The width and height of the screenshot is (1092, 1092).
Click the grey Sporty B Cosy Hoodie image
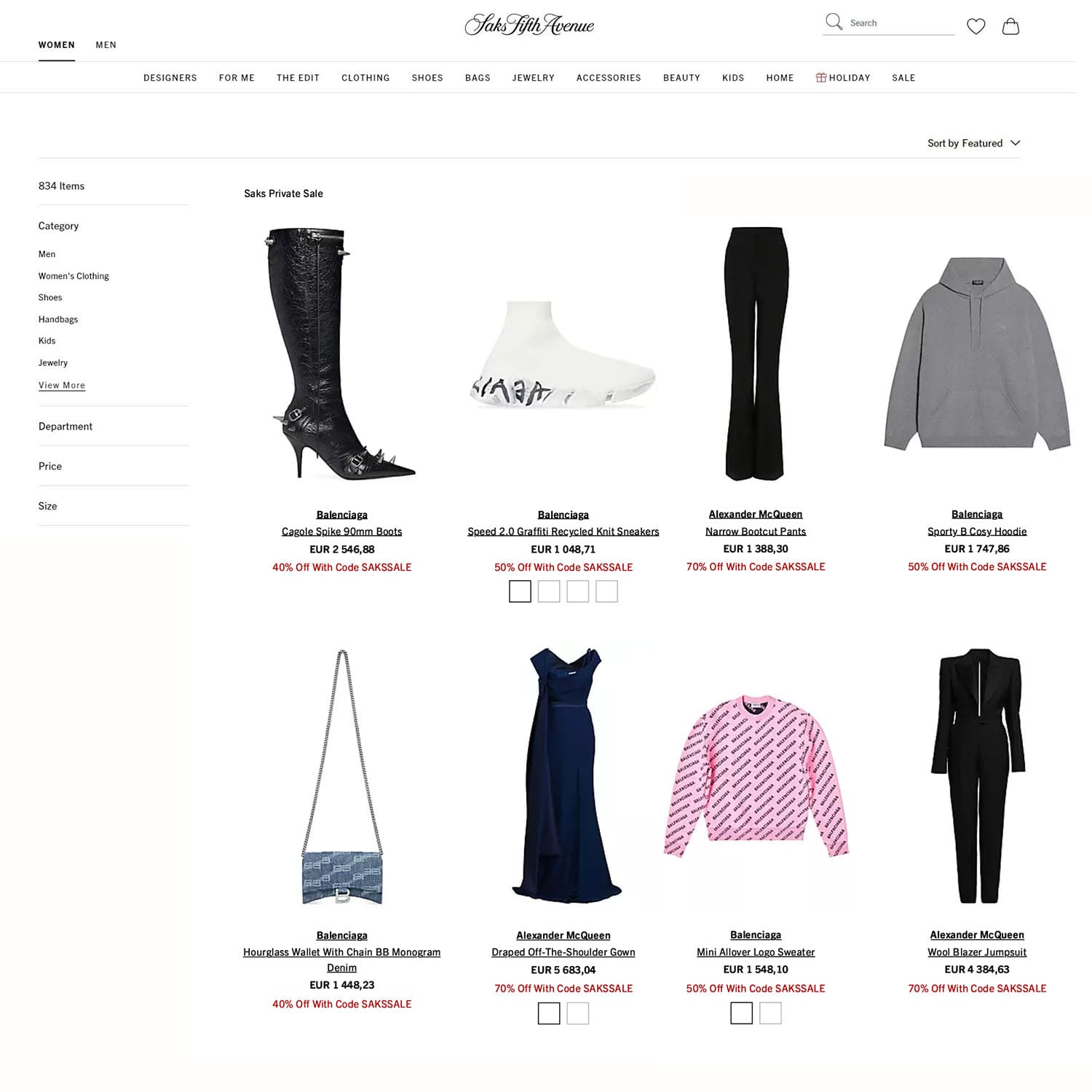tap(977, 353)
